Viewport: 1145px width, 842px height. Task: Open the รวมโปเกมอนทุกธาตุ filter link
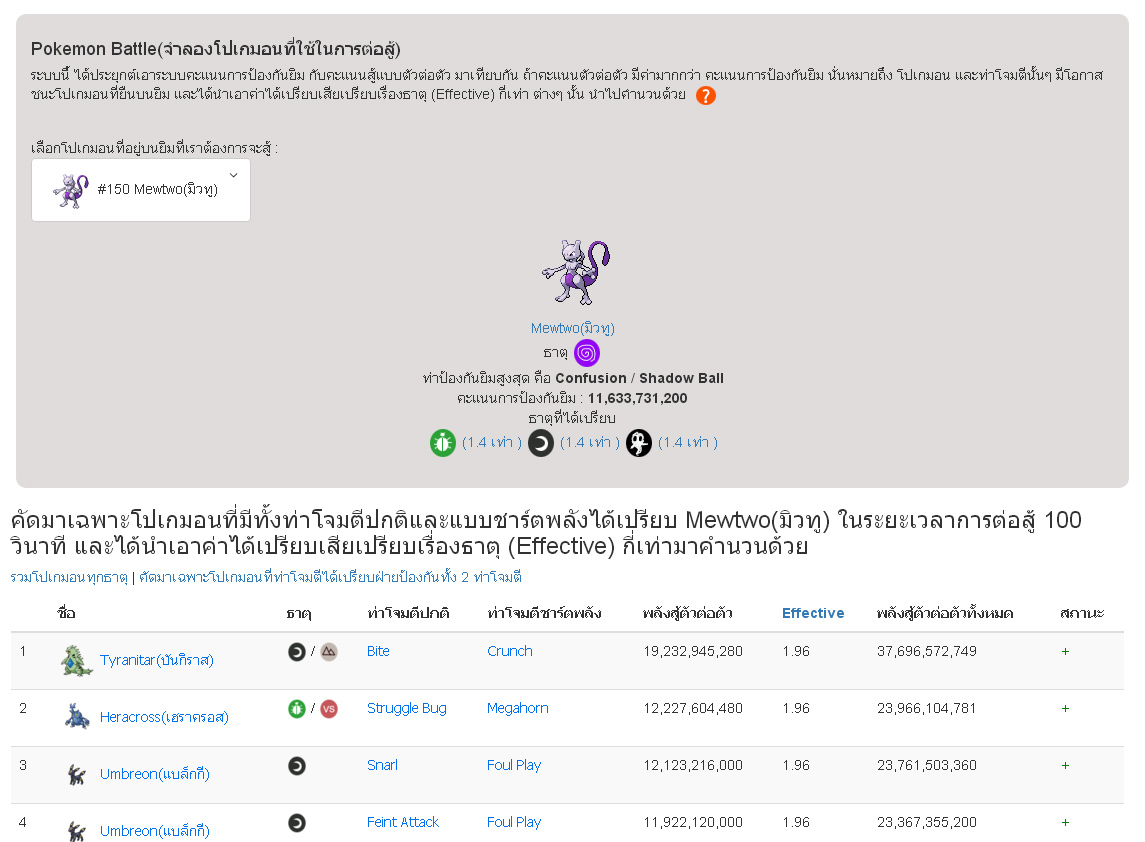[69, 577]
